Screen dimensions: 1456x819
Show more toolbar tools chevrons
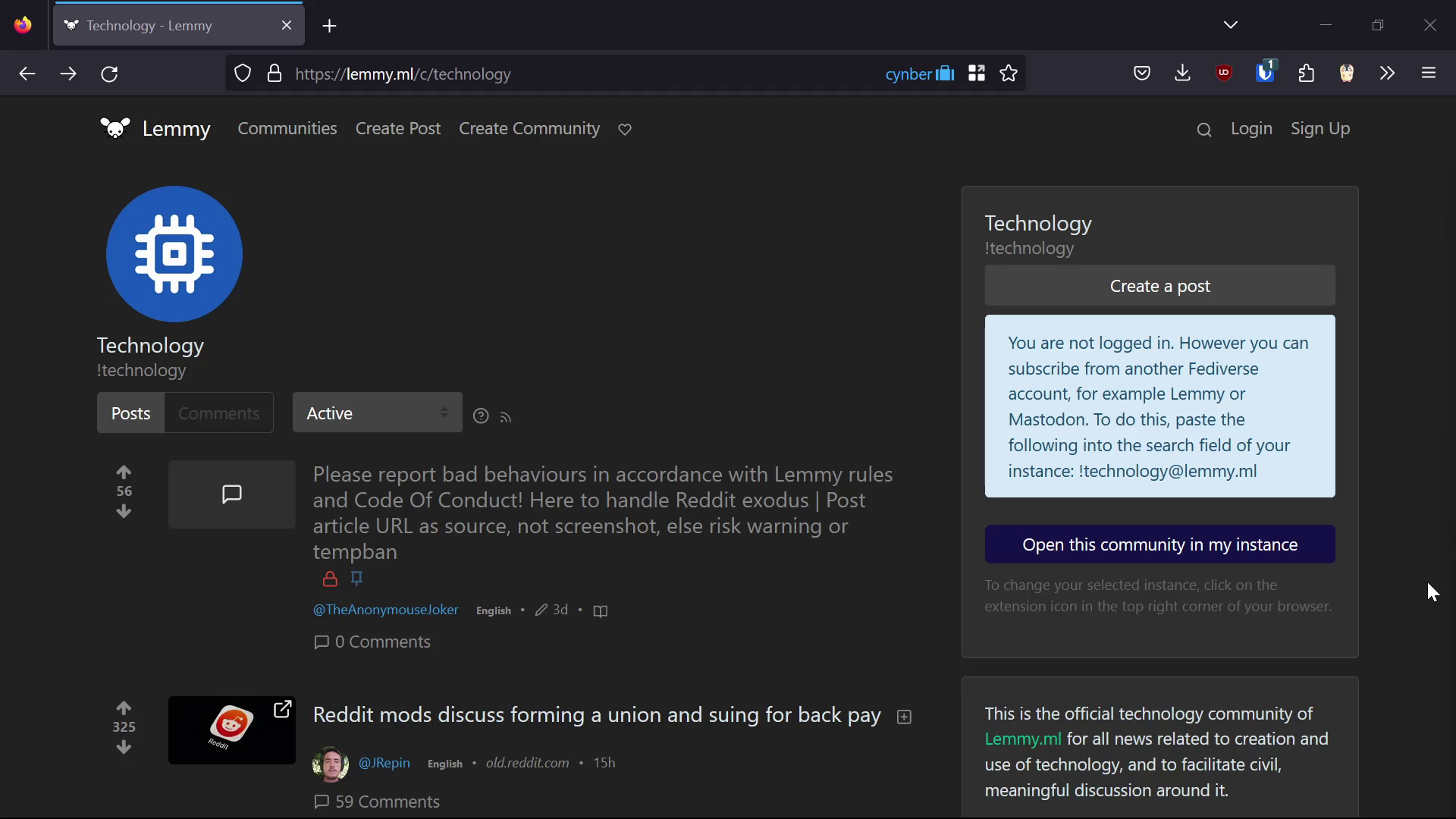pos(1388,74)
